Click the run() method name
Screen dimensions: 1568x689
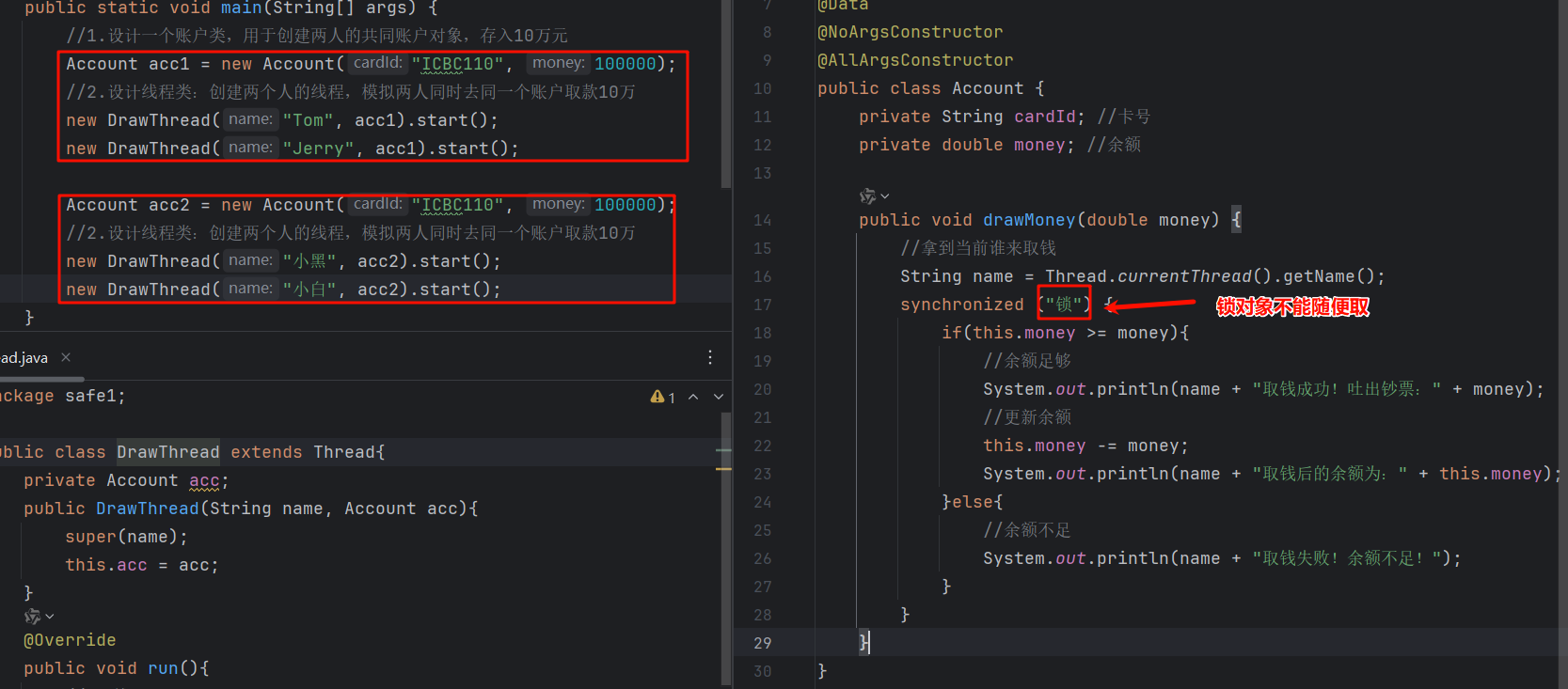pyautogui.click(x=163, y=668)
